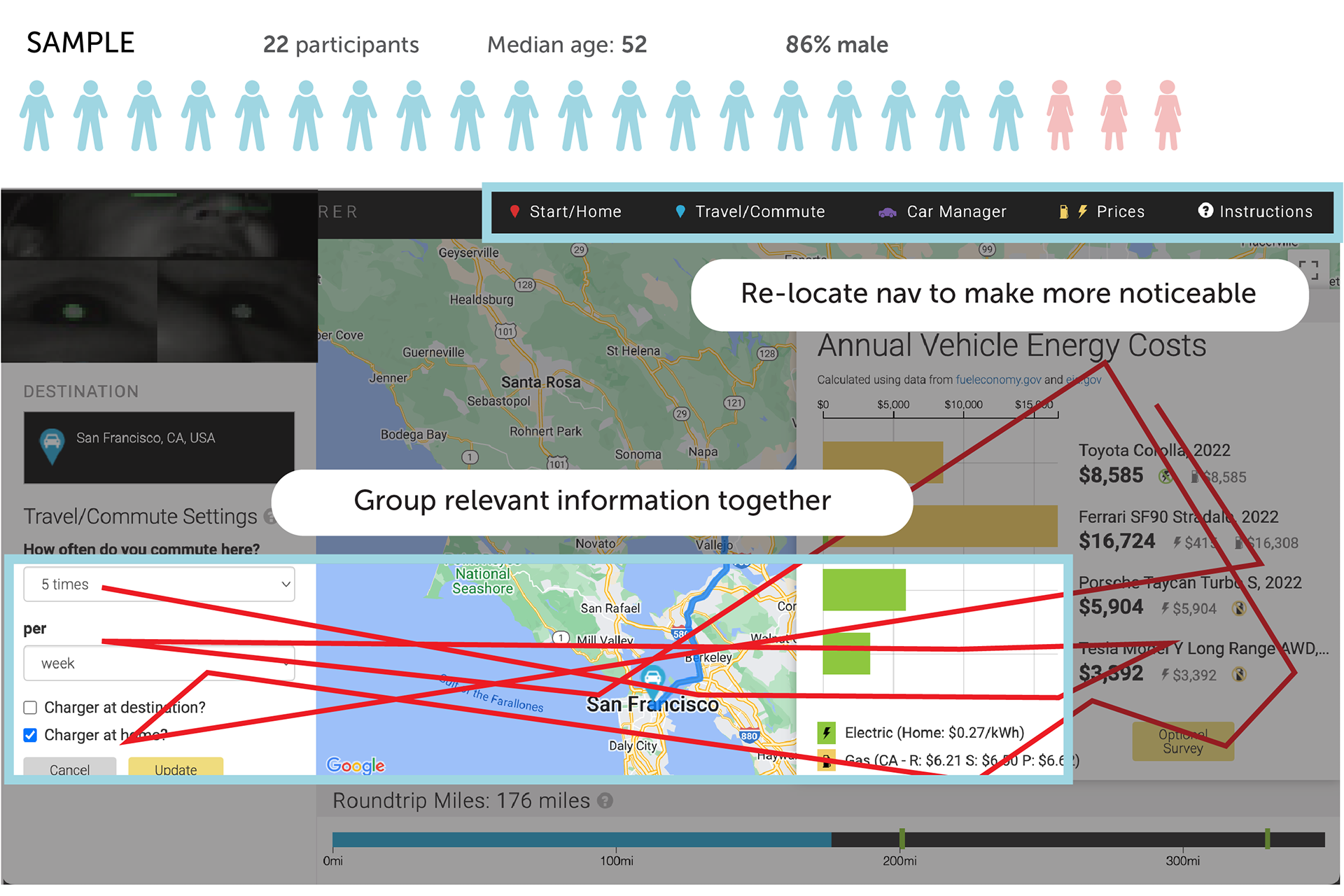Click the Tesla Model Y green cost bar
This screenshot has width=1344, height=896.
(846, 653)
